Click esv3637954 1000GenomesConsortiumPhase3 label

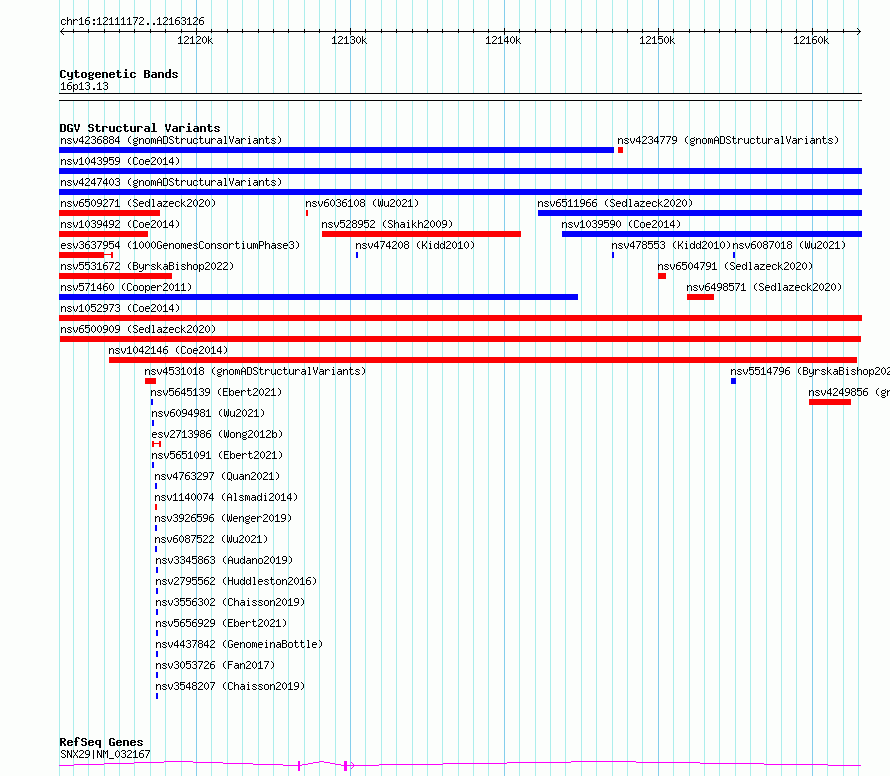180,245
